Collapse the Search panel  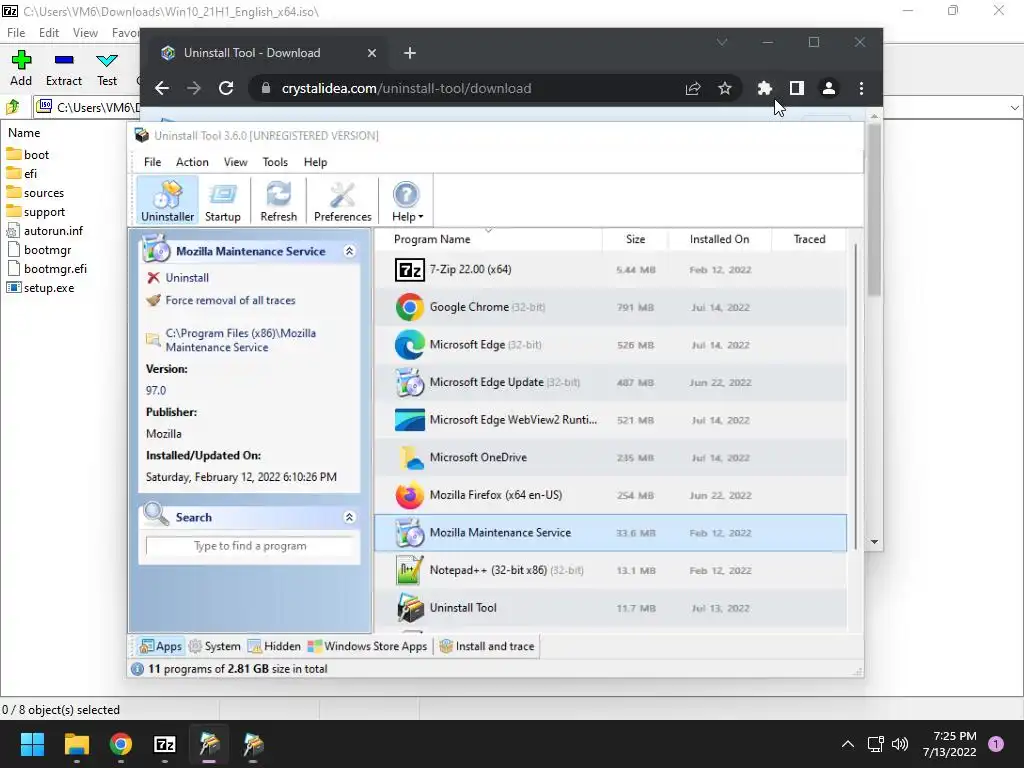(349, 517)
